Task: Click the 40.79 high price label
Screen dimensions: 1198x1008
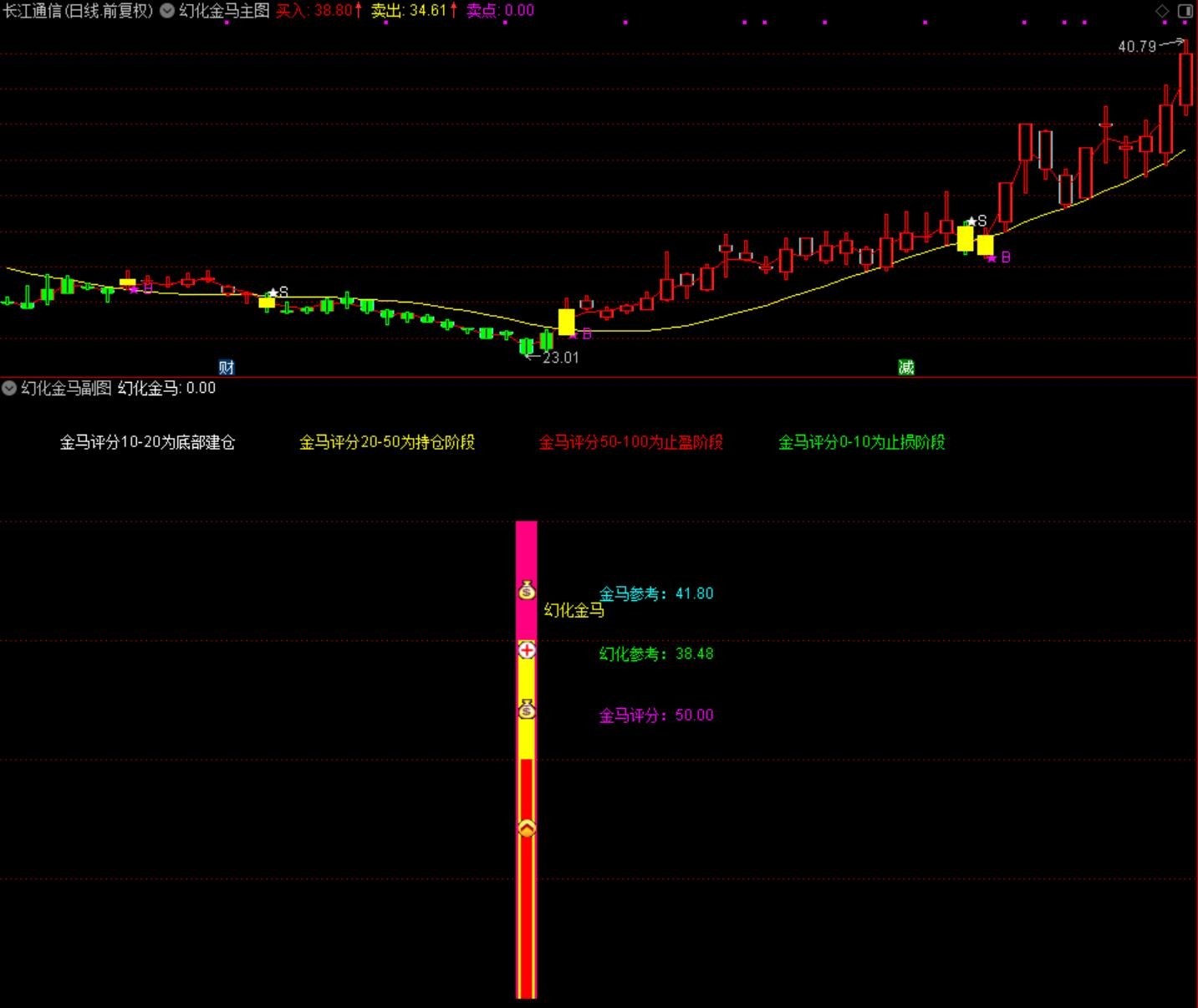Action: click(1137, 47)
